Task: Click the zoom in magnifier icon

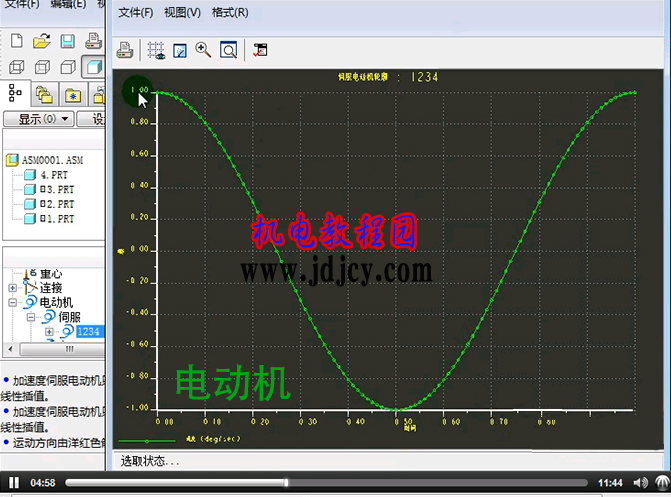Action: pos(203,50)
